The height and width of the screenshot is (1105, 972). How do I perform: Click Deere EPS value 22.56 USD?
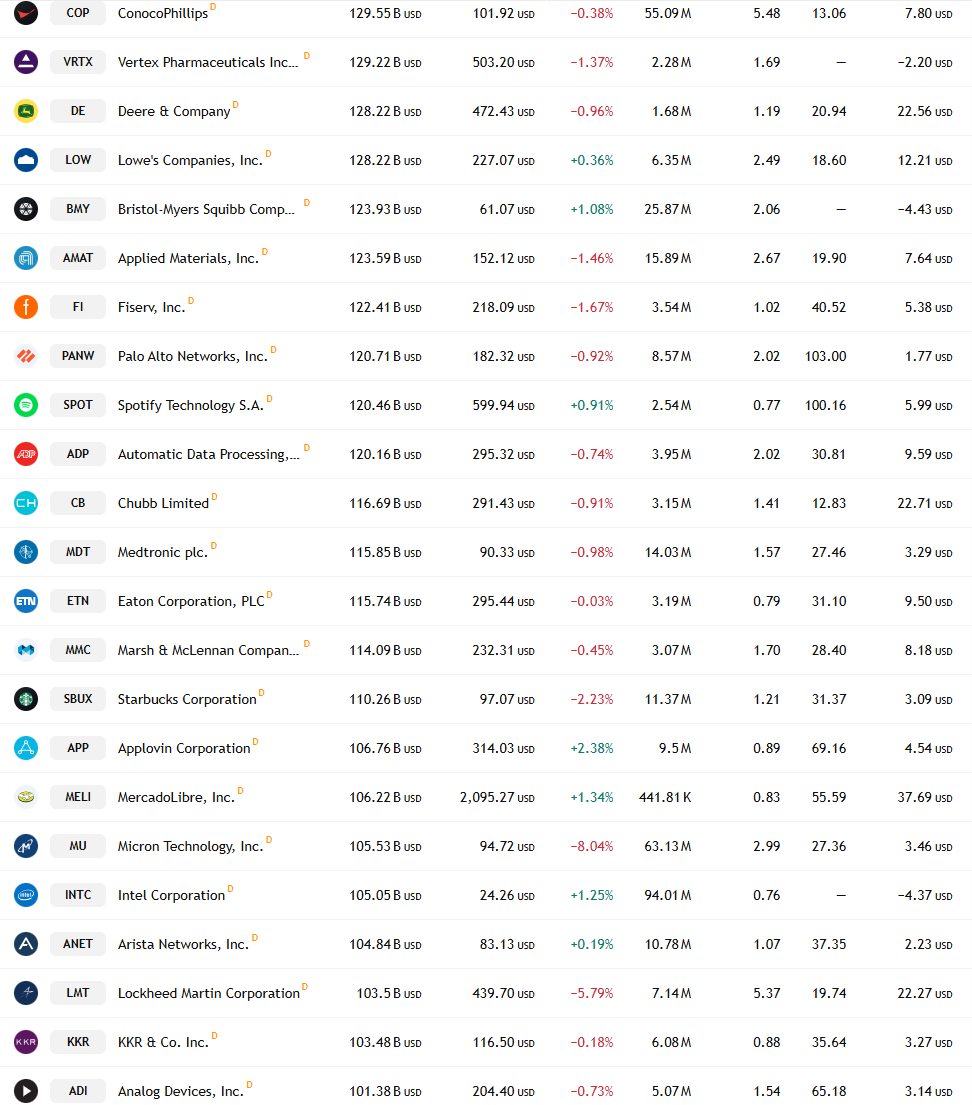tap(925, 111)
